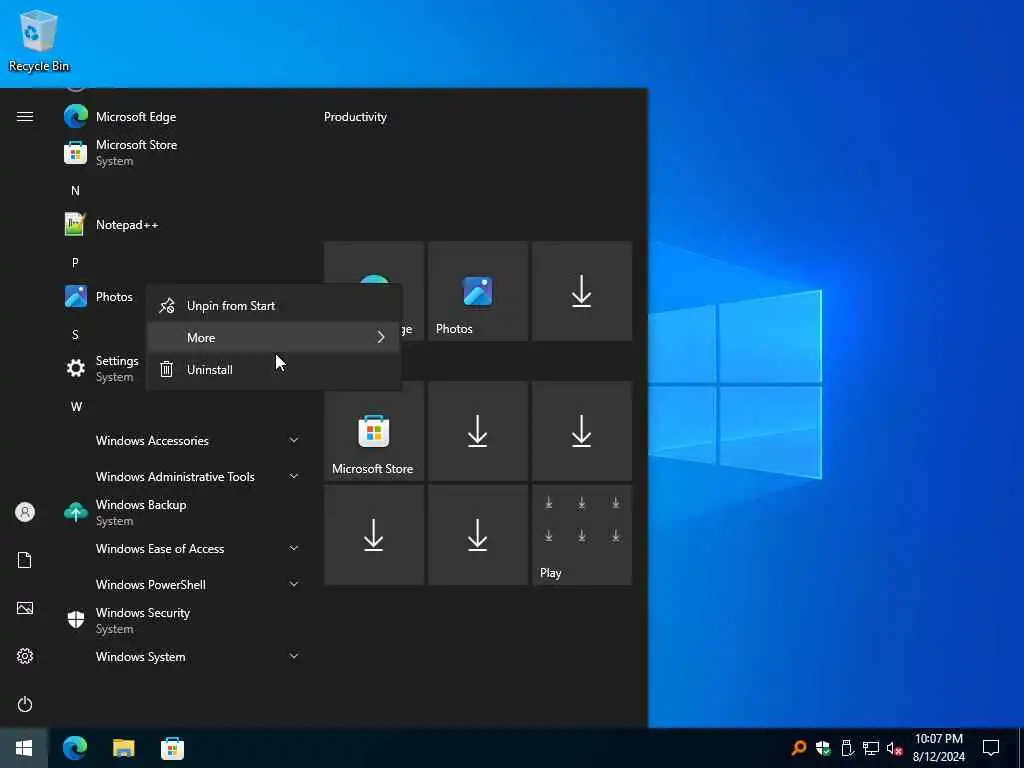Open Pictures from the Start sidebar
The width and height of the screenshot is (1024, 768).
[25, 608]
